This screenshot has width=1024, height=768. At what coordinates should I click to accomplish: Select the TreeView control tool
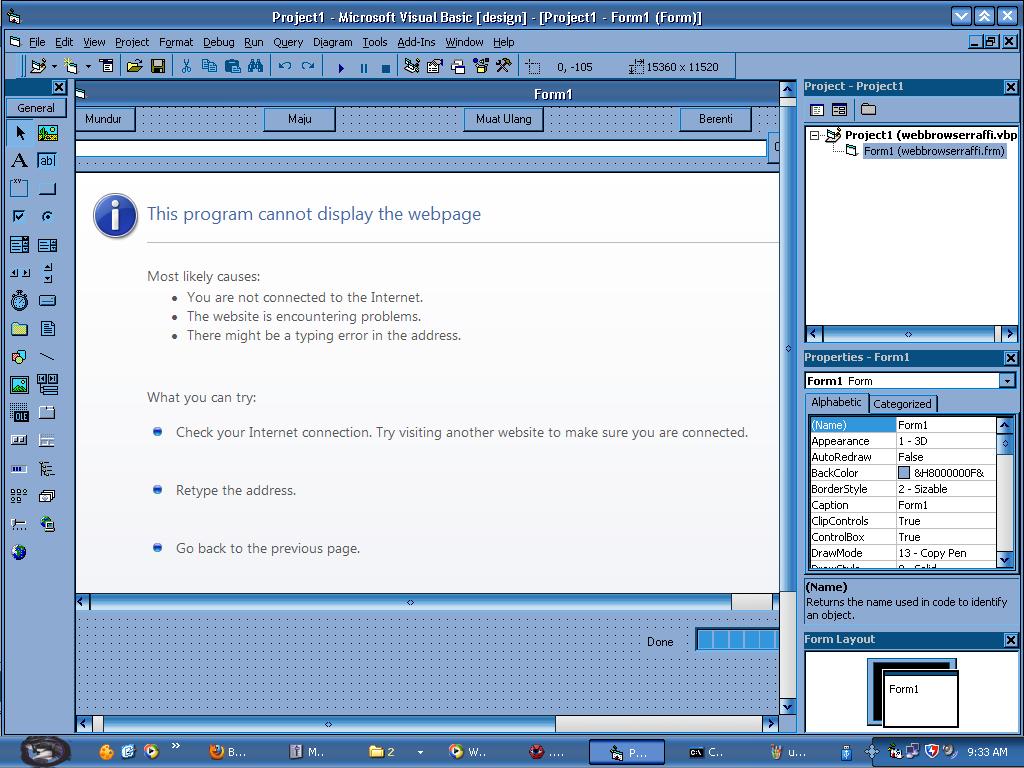pyautogui.click(x=47, y=469)
